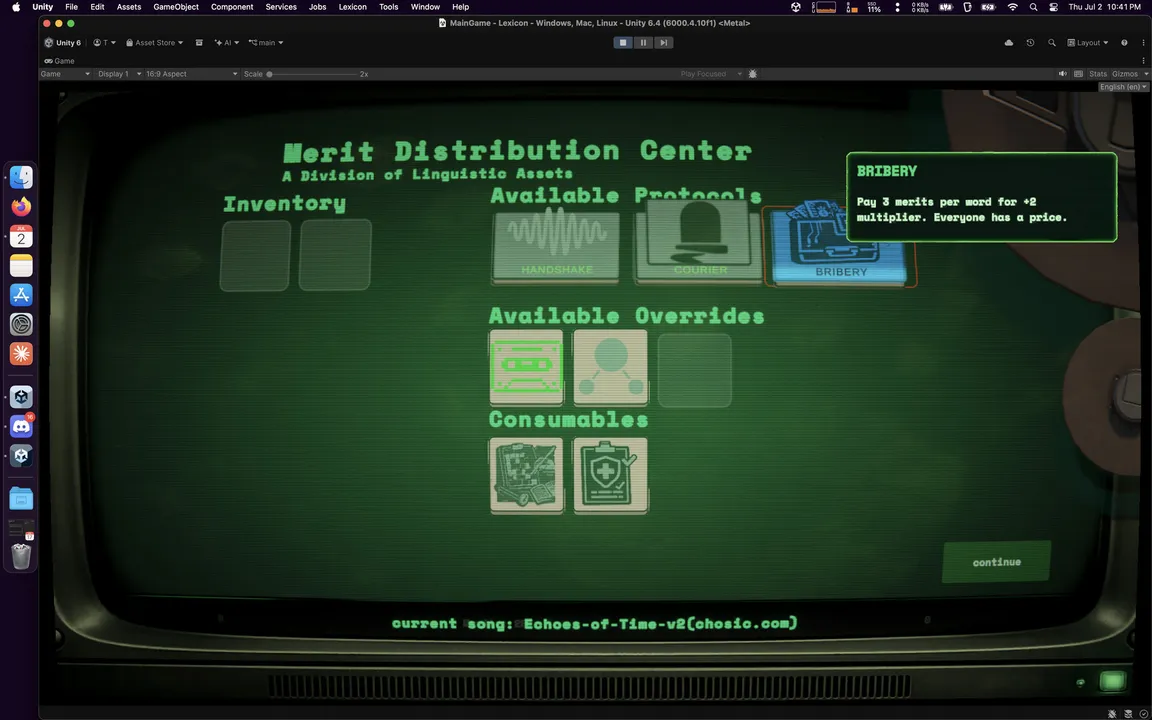Viewport: 1152px width, 720px height.
Task: Toggle Gizmos in Game view
Action: [x=1125, y=73]
